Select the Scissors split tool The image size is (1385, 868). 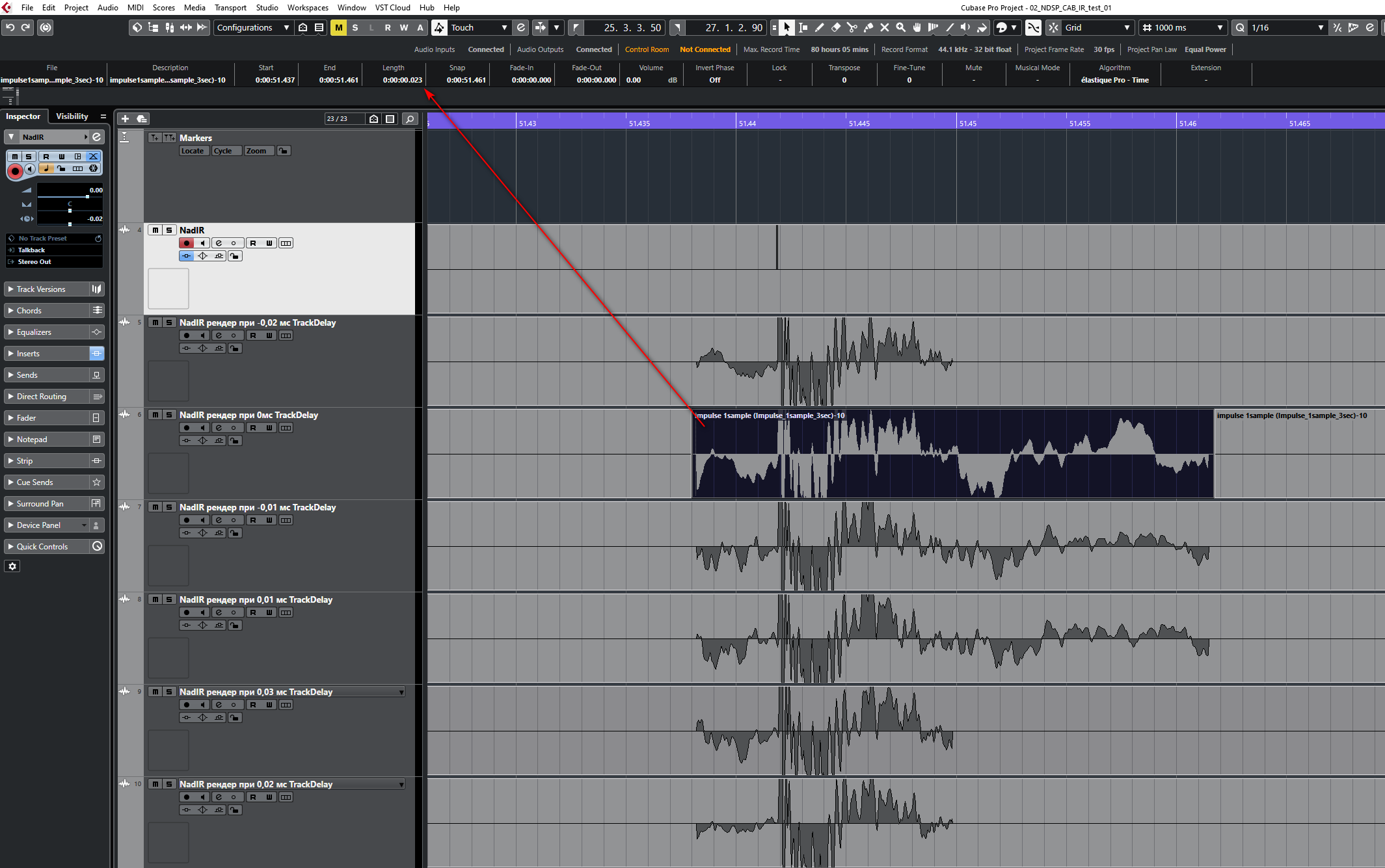(852, 27)
